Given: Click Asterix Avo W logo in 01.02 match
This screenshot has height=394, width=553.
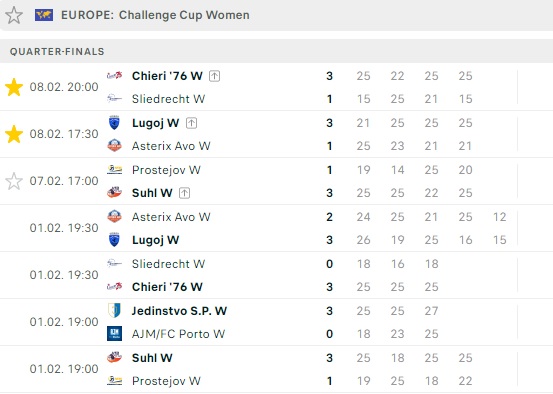Looking at the screenshot, I should 114,217.
